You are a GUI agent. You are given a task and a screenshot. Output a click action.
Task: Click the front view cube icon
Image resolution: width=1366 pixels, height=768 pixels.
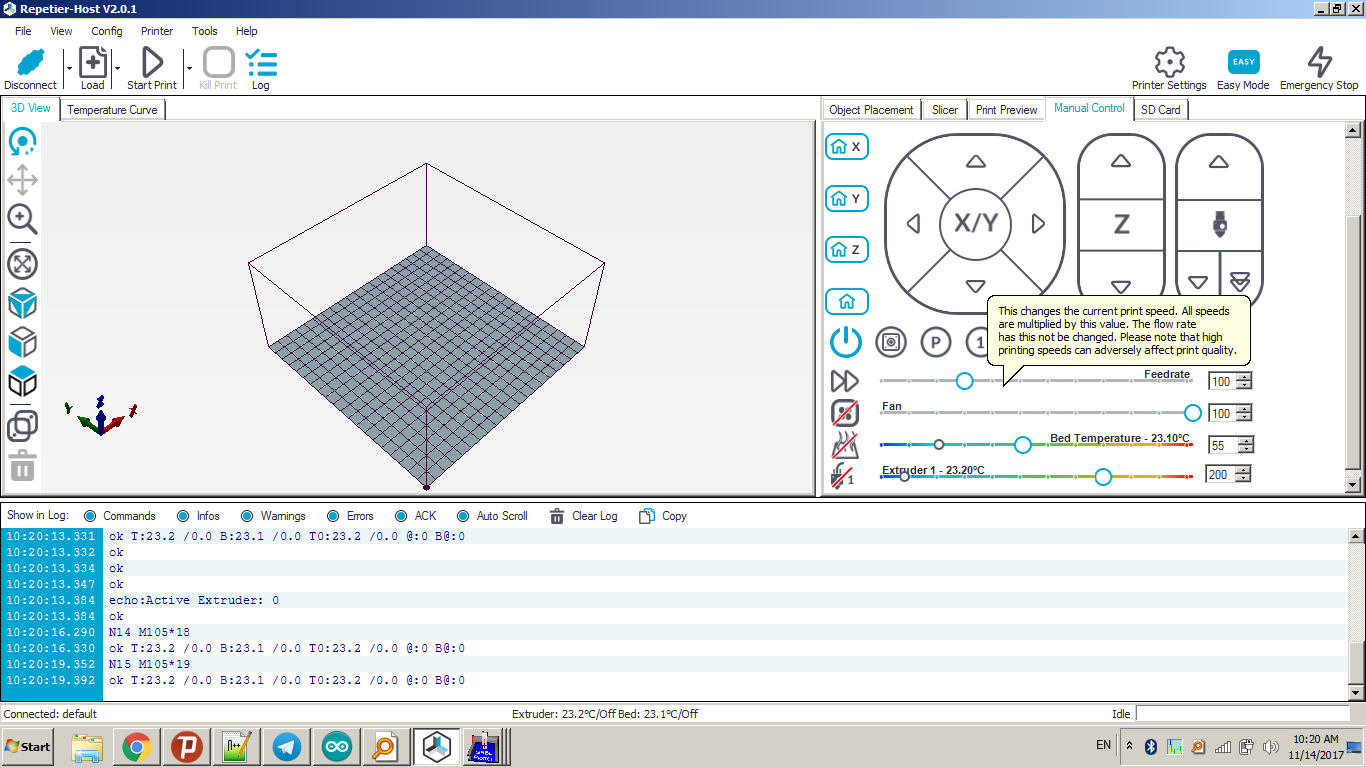coord(22,342)
